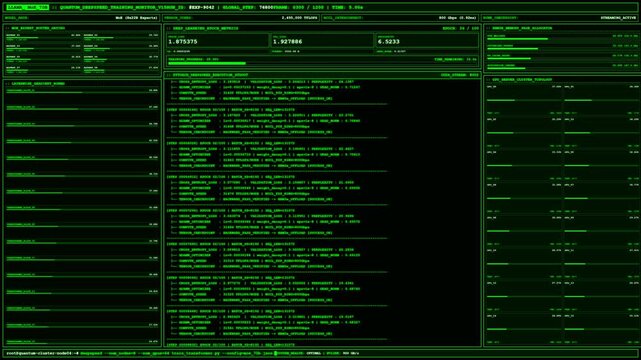Click the DEEP_LEARNING_EPOCH_METRICS panel header
The width and height of the screenshot is (641, 360).
click(x=202, y=29)
